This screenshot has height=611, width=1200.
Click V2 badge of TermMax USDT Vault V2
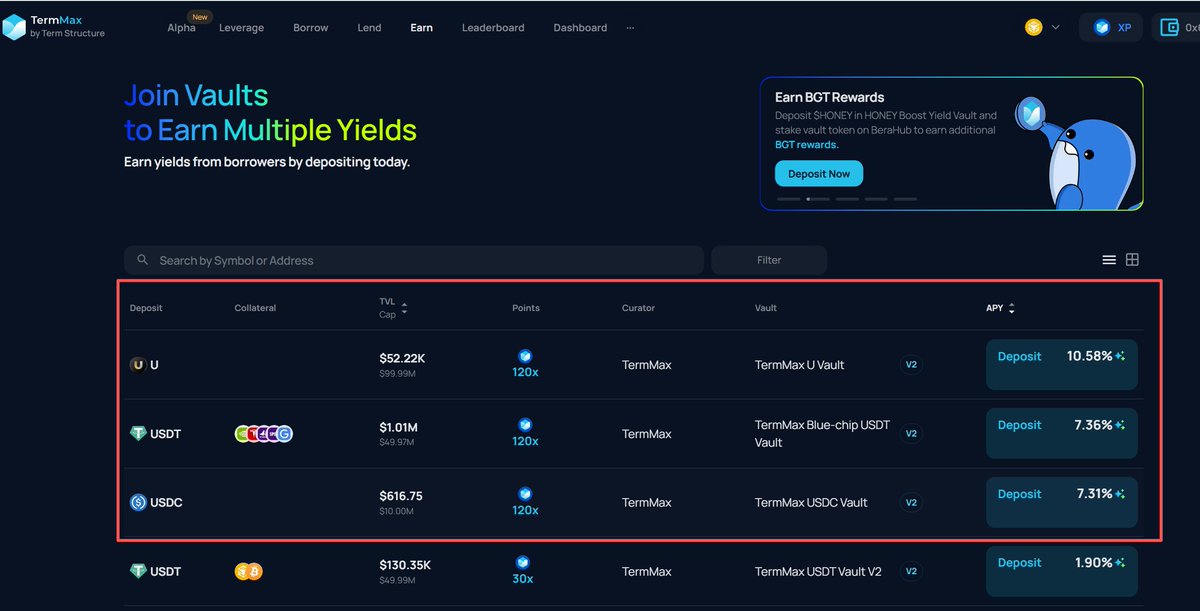[x=911, y=572]
